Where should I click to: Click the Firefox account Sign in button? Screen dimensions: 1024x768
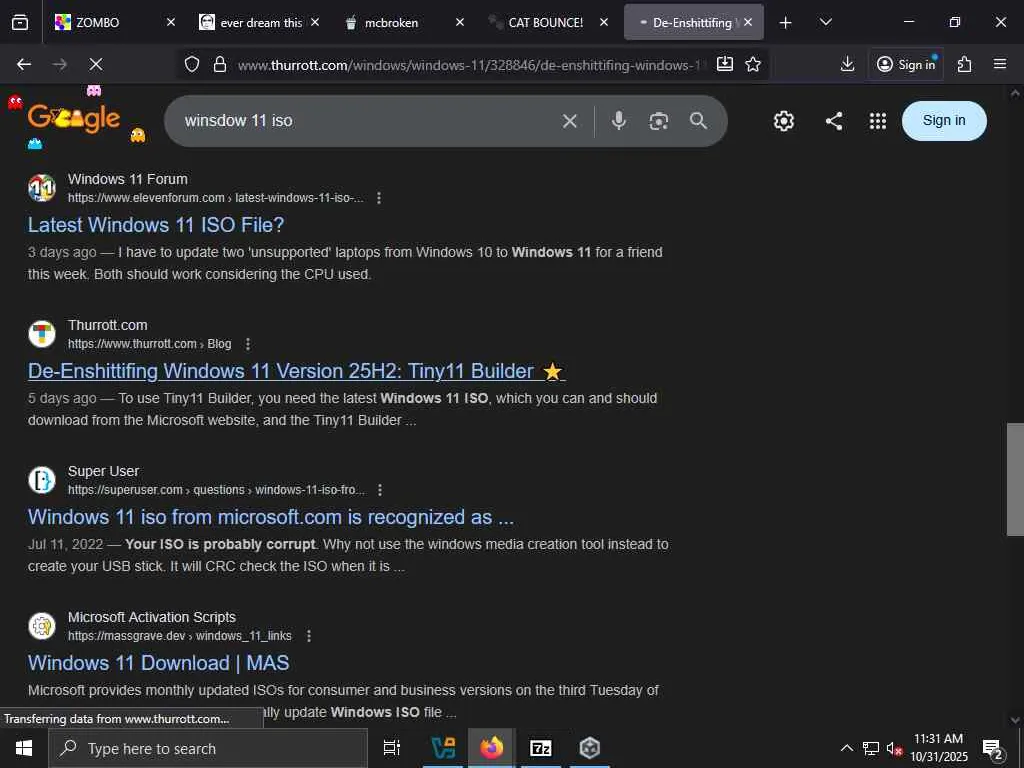click(x=906, y=64)
